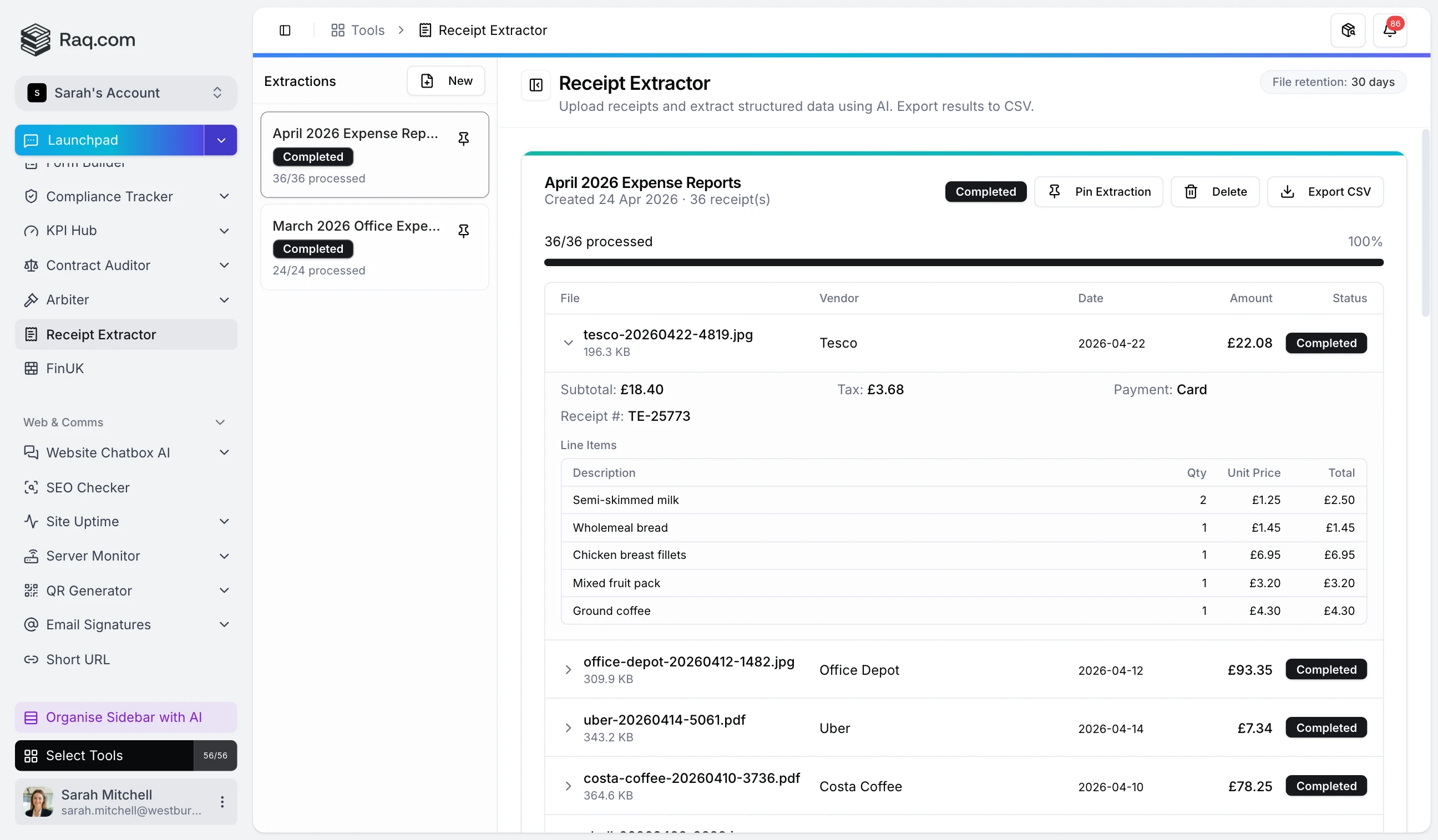Toggle the sidebar panel icon in header

point(285,30)
